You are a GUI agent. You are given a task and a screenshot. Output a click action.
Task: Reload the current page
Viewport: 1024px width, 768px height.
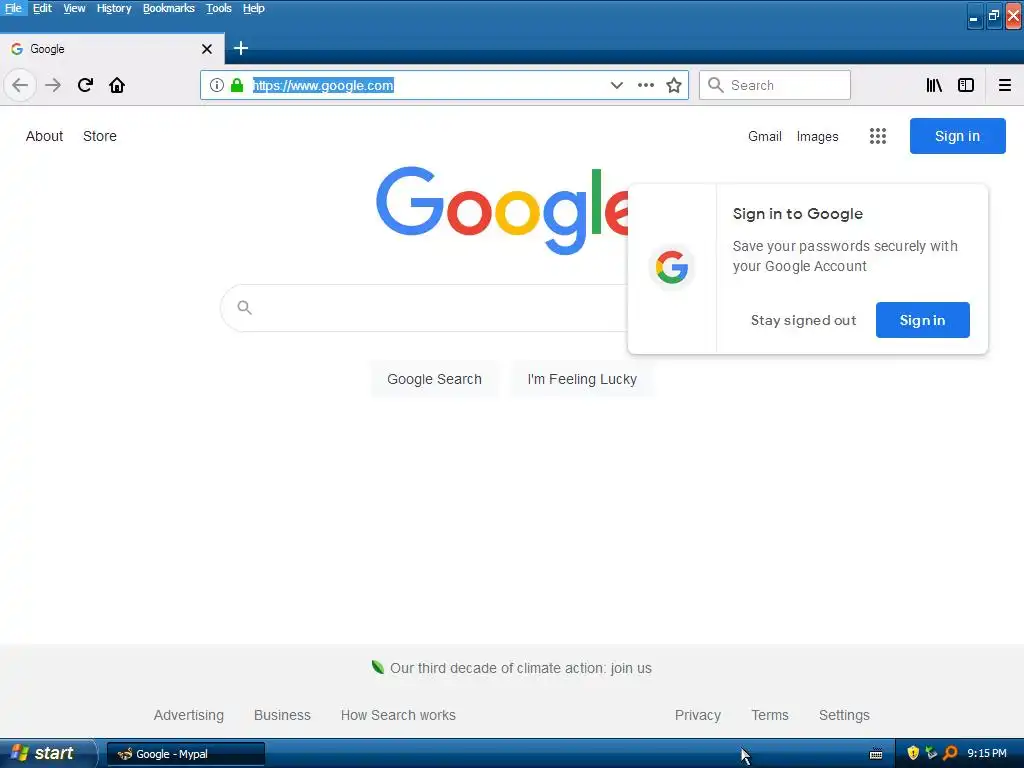click(x=85, y=86)
